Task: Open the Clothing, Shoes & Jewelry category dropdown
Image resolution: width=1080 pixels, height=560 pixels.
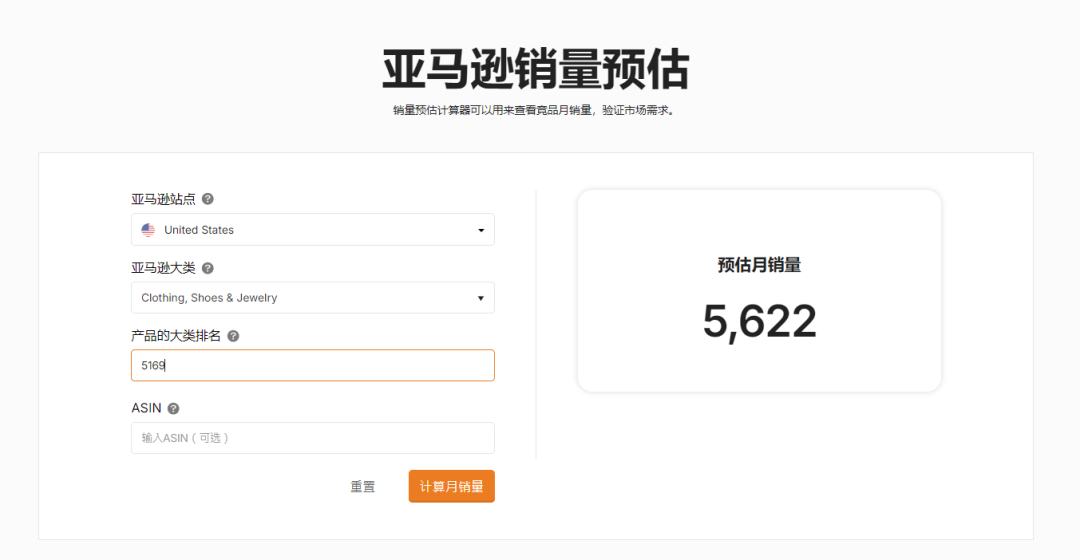Action: click(x=313, y=298)
